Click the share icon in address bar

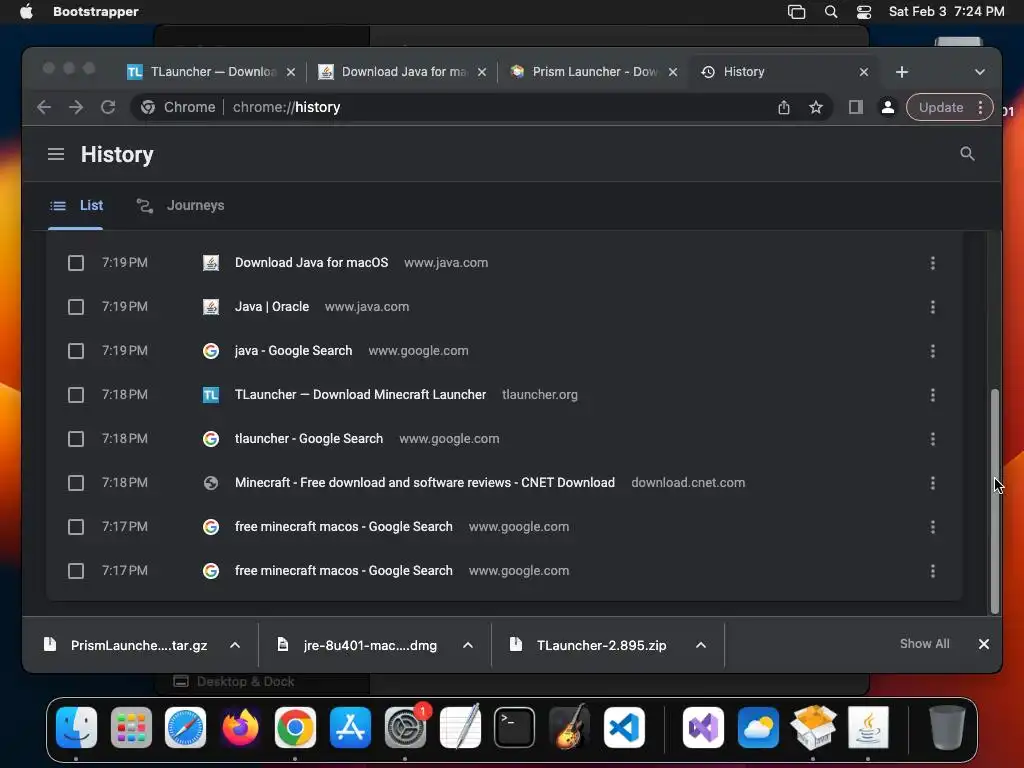coord(784,107)
